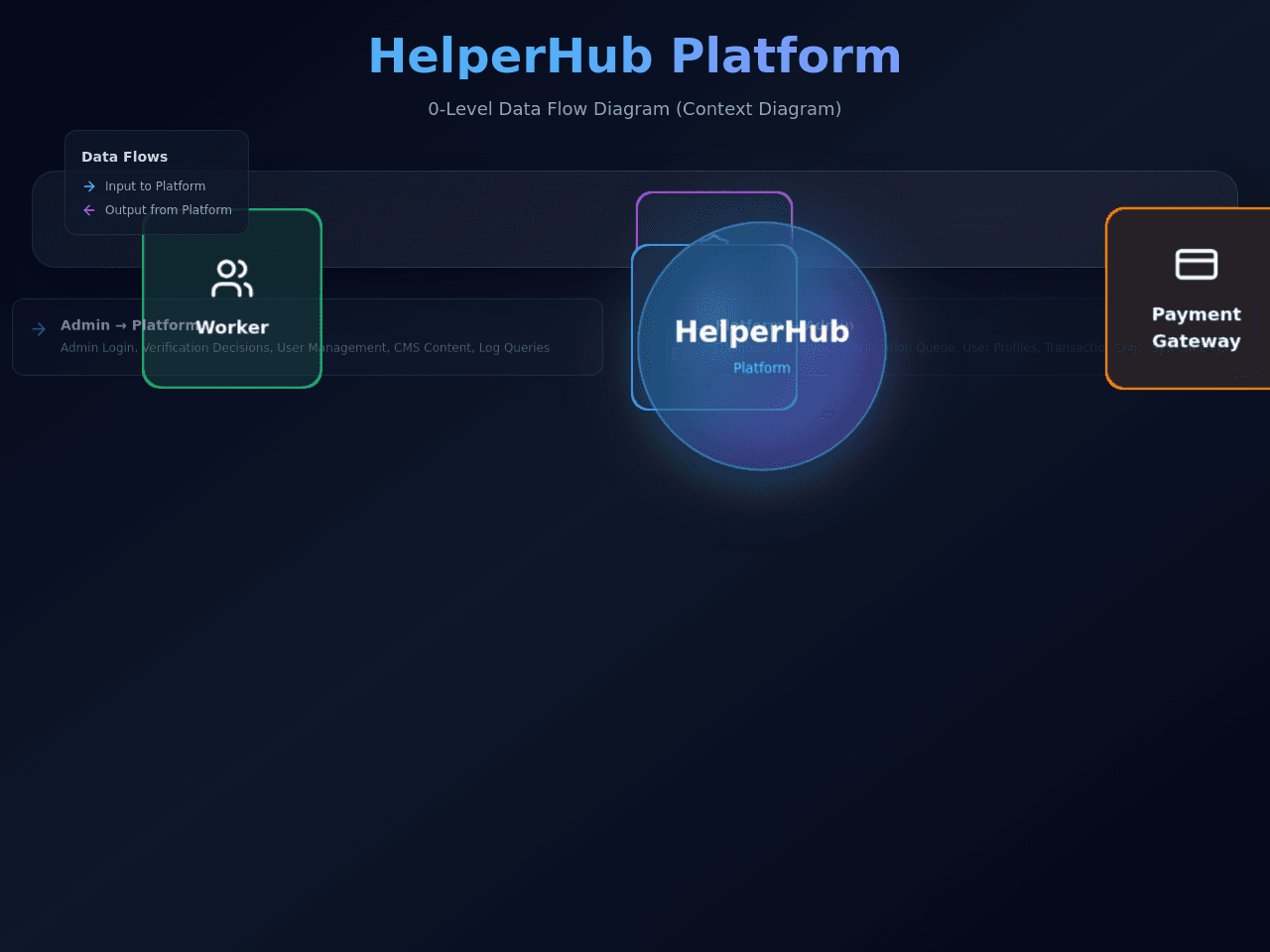The width and height of the screenshot is (1270, 952).
Task: Click the Input to Platform arrow icon
Action: [89, 186]
